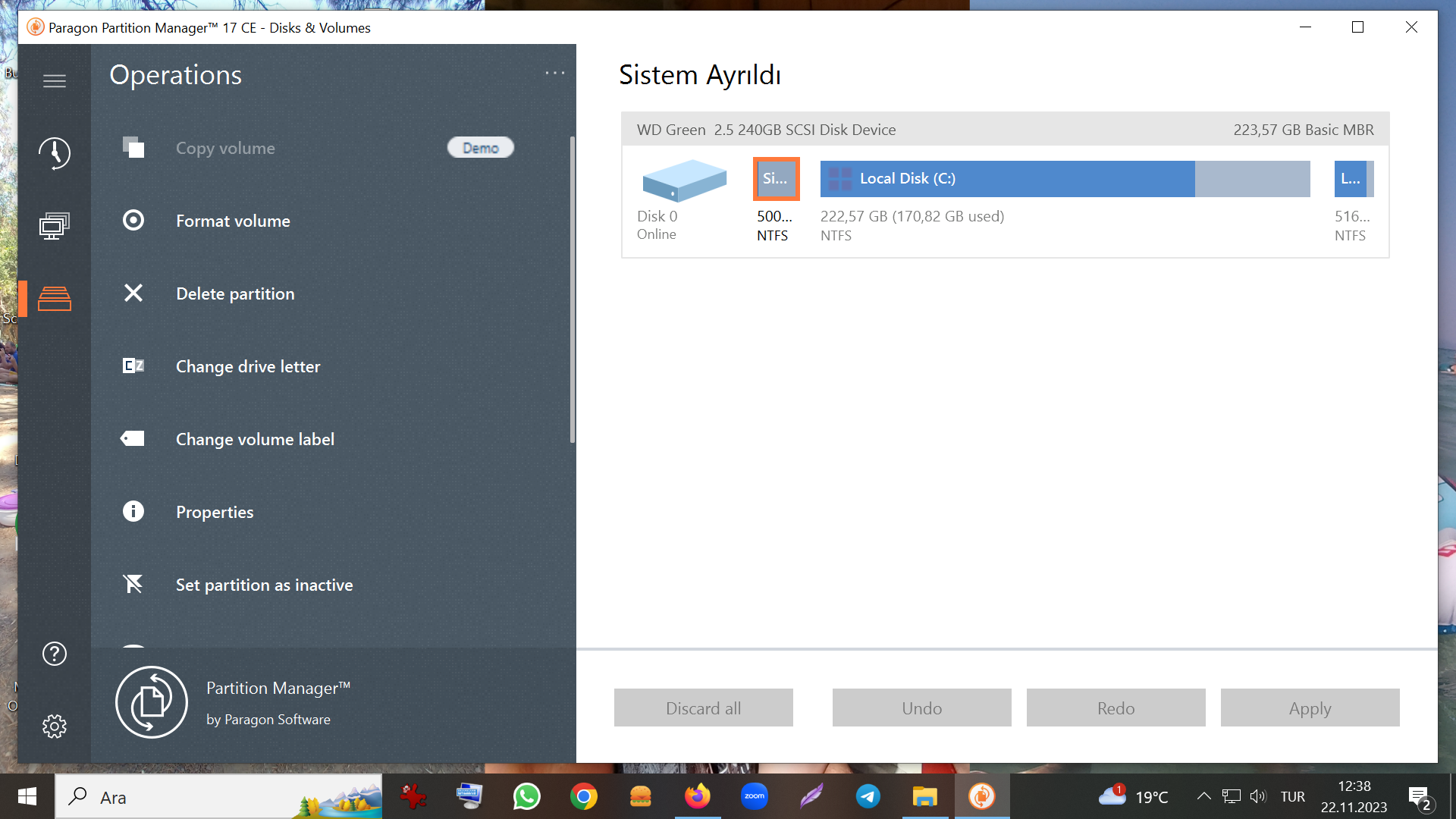Open the hamburger menu in sidebar

point(55,81)
